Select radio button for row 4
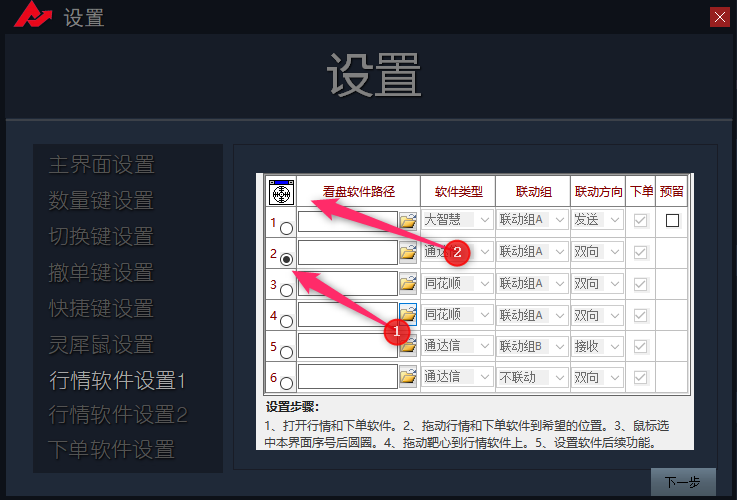Screen dimensions: 737x500 pos(286,321)
